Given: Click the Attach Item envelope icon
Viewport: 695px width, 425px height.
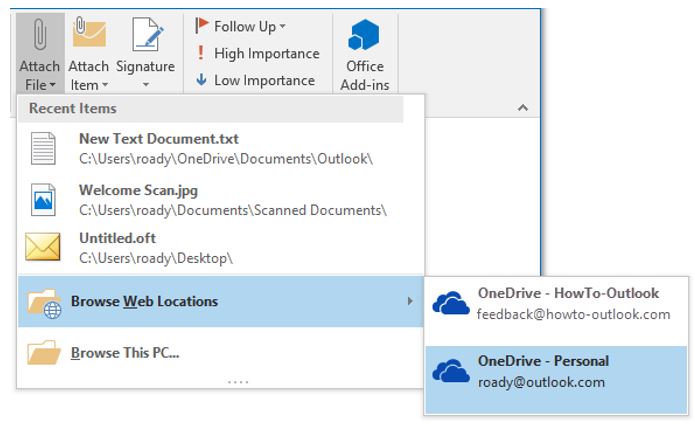Looking at the screenshot, I should [x=89, y=32].
